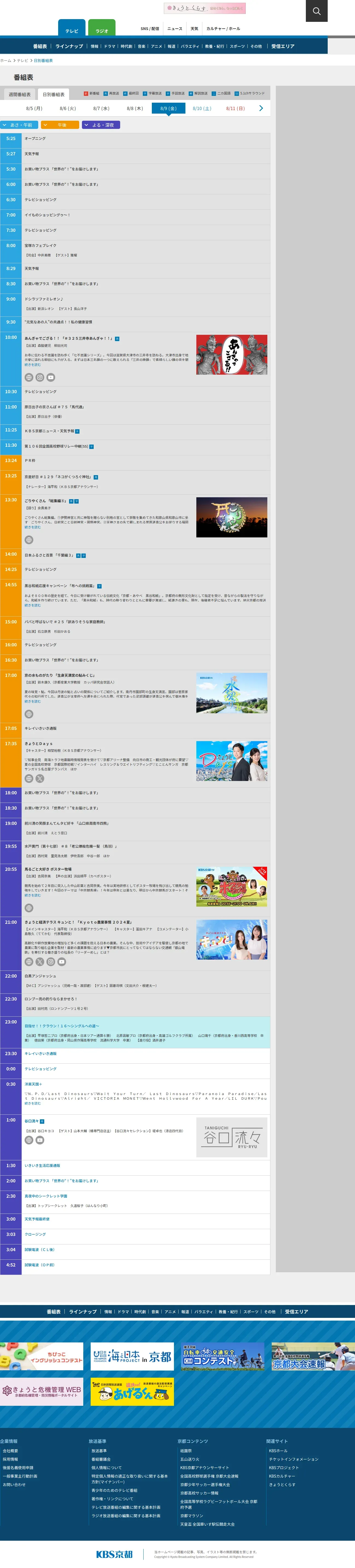Switch to the ラジオ tab
The width and height of the screenshot is (355, 1568).
click(x=102, y=28)
